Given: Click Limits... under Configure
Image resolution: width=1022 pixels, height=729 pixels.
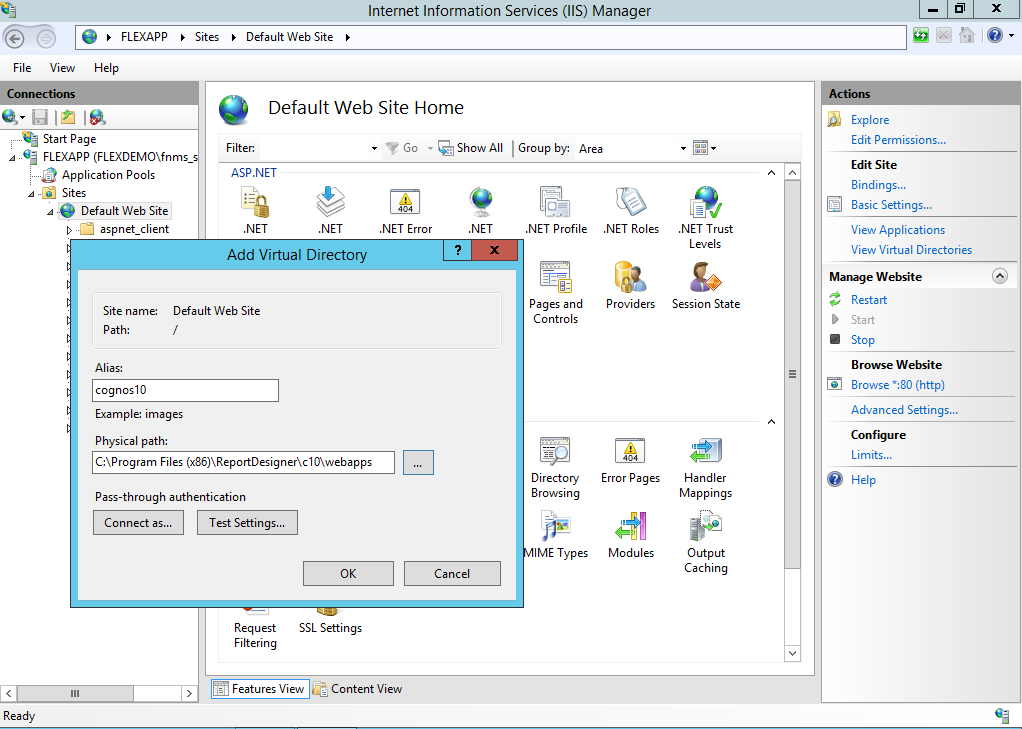Looking at the screenshot, I should [x=871, y=454].
